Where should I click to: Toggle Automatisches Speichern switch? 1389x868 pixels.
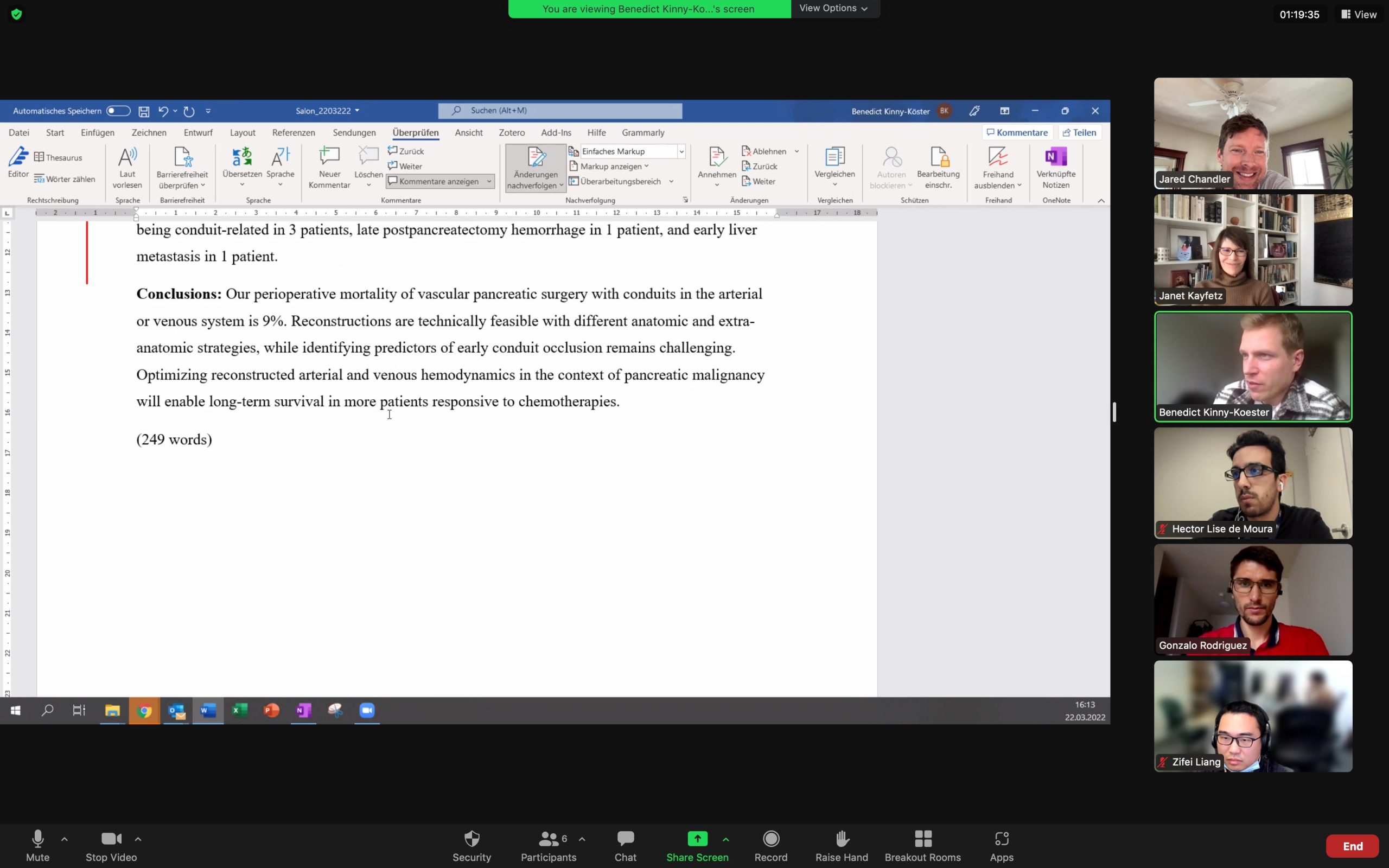(118, 111)
